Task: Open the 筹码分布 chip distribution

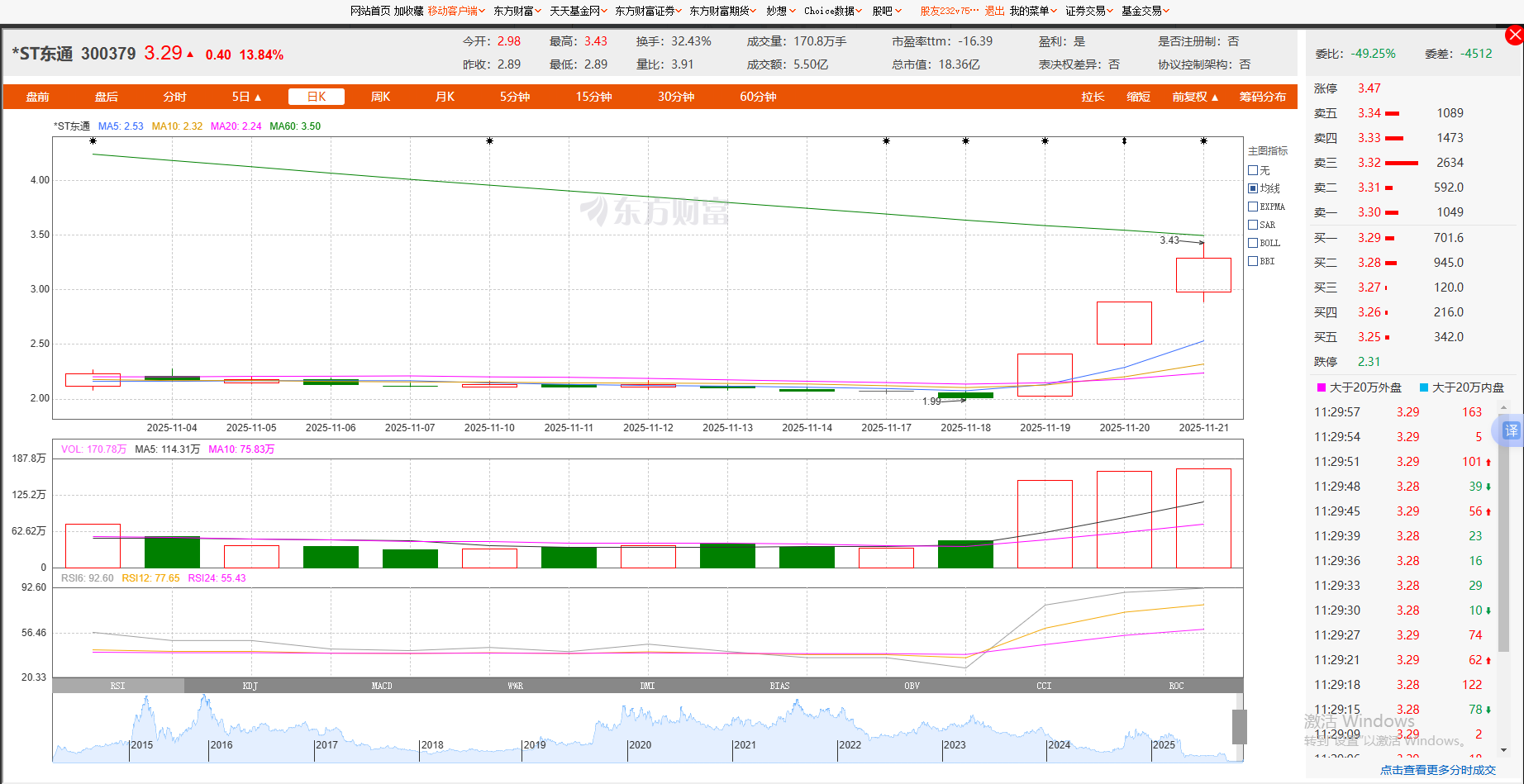Action: point(1262,97)
